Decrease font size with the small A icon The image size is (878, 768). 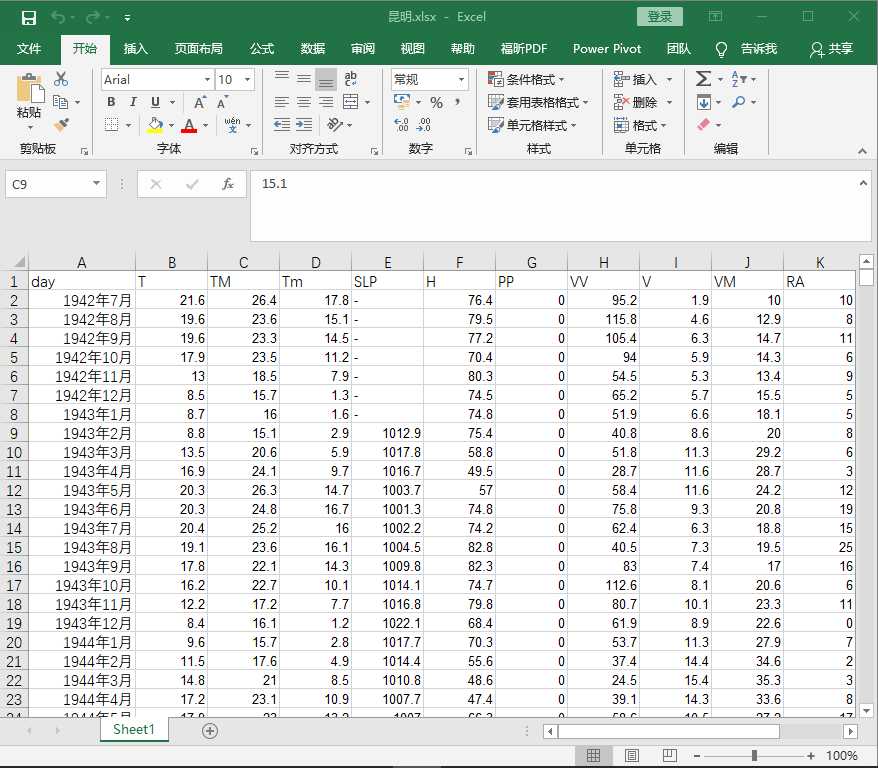tap(222, 102)
